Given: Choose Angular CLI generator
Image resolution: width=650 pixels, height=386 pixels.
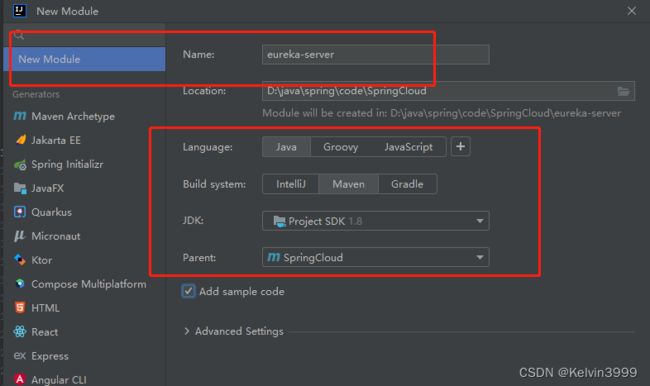Looking at the screenshot, I should [59, 380].
